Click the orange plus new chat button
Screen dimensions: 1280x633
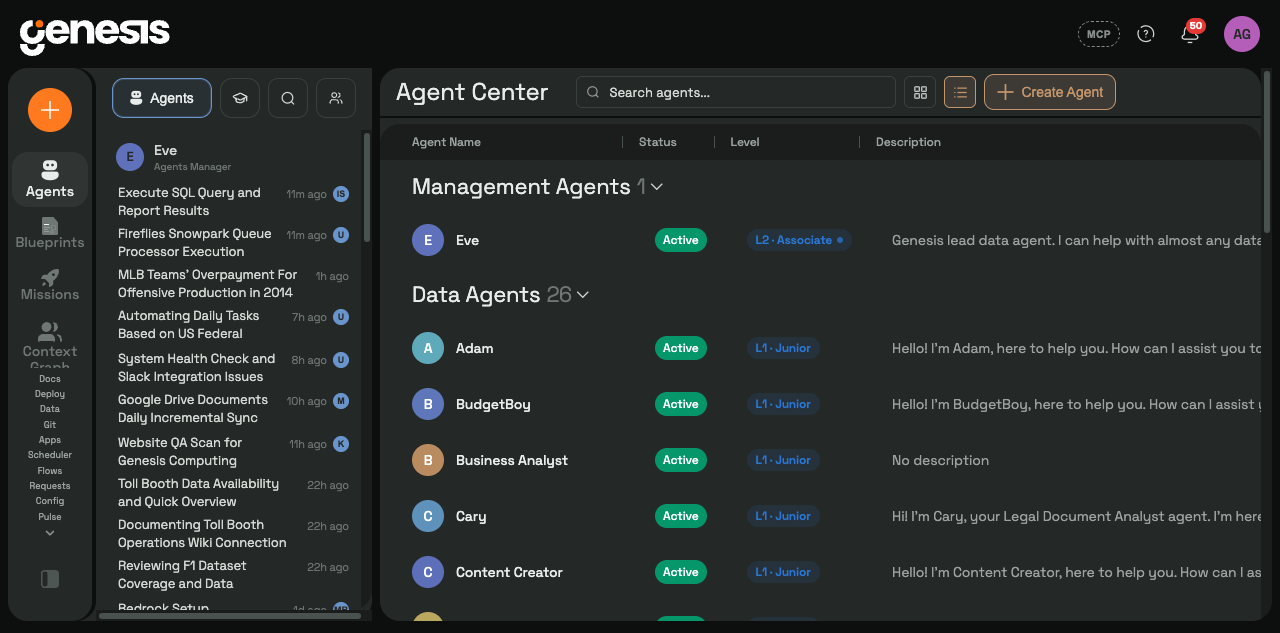[x=50, y=110]
